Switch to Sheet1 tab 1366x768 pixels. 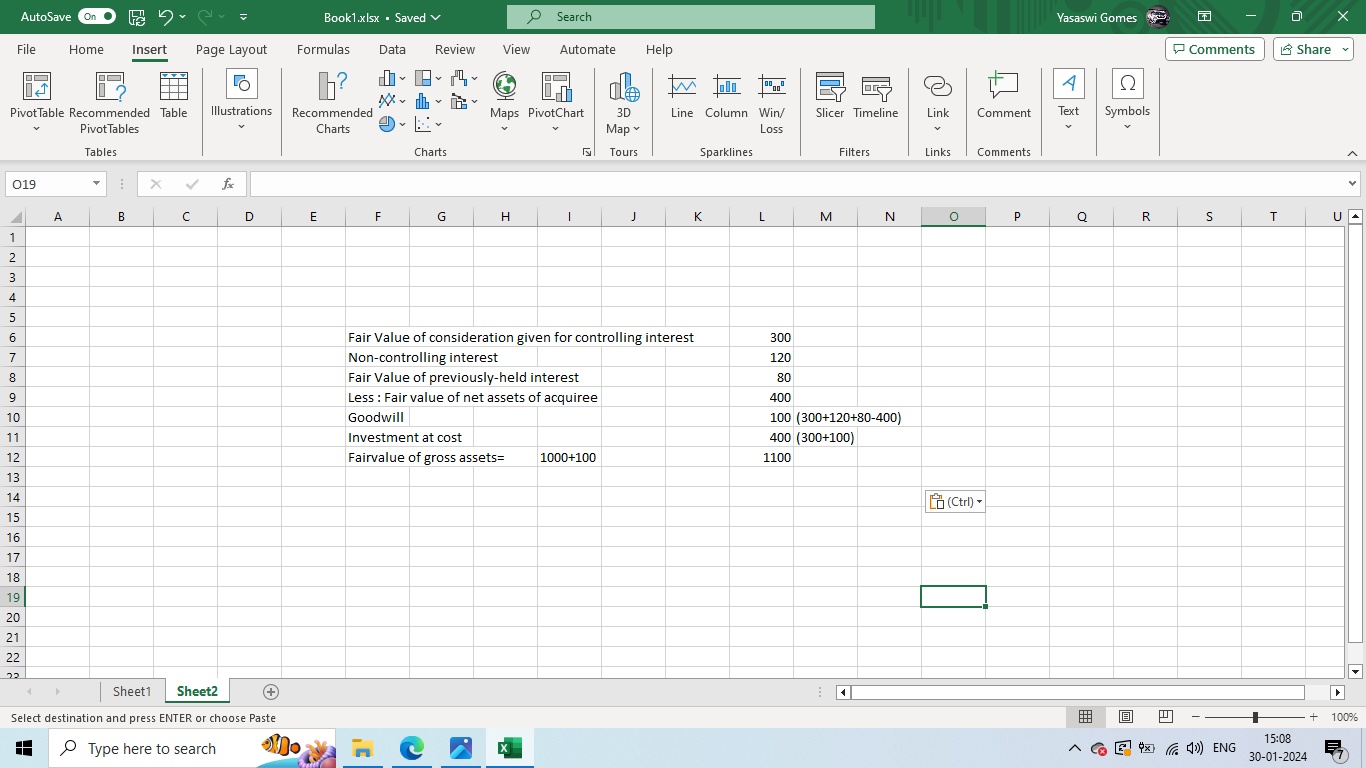pos(131,691)
